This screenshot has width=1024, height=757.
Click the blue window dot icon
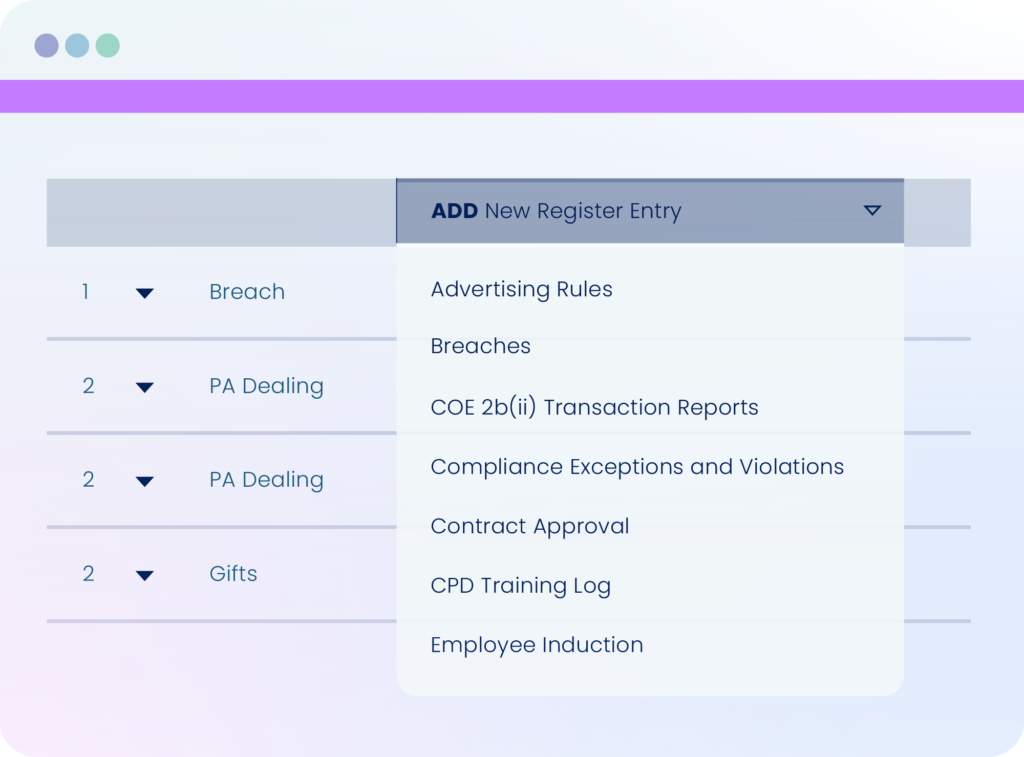tap(77, 45)
